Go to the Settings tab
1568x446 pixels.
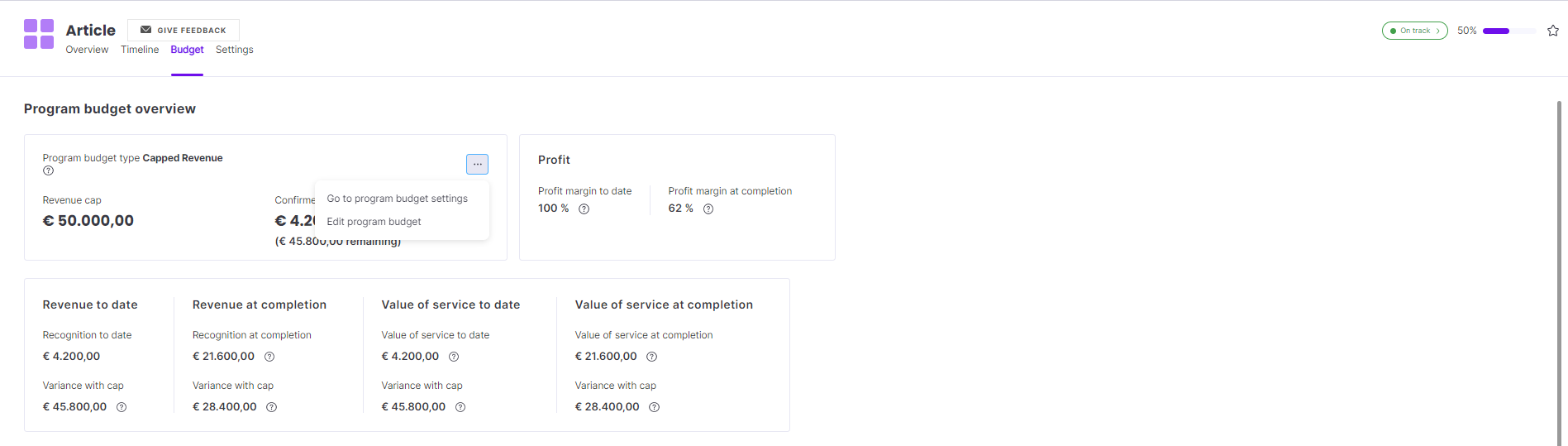click(x=235, y=50)
